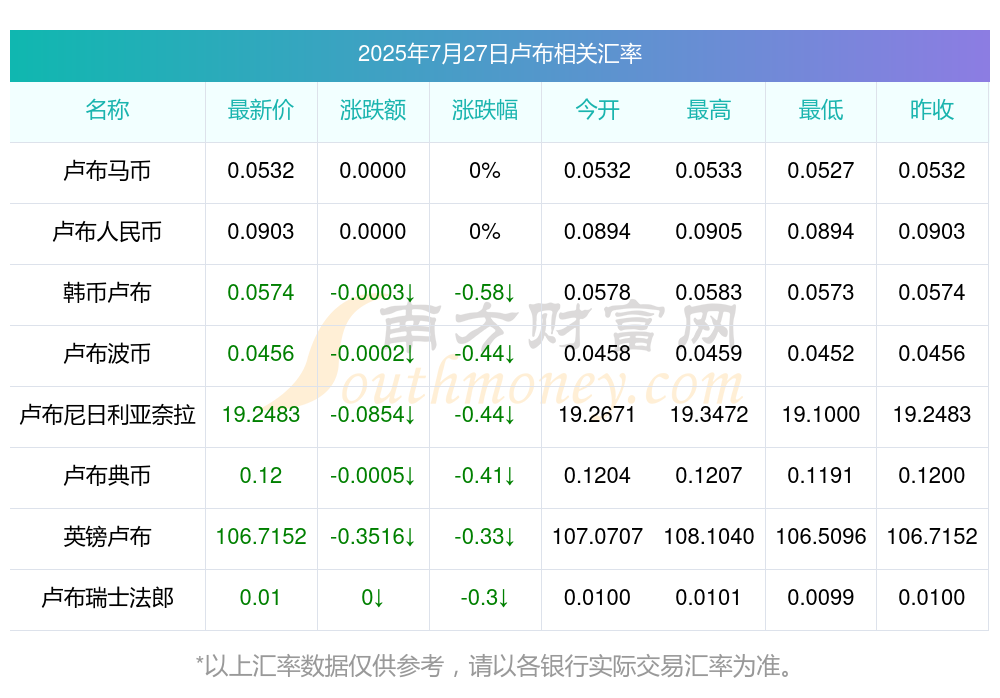1000x698 pixels.
Task: Click previous close 0.1200
Action: coord(932,475)
